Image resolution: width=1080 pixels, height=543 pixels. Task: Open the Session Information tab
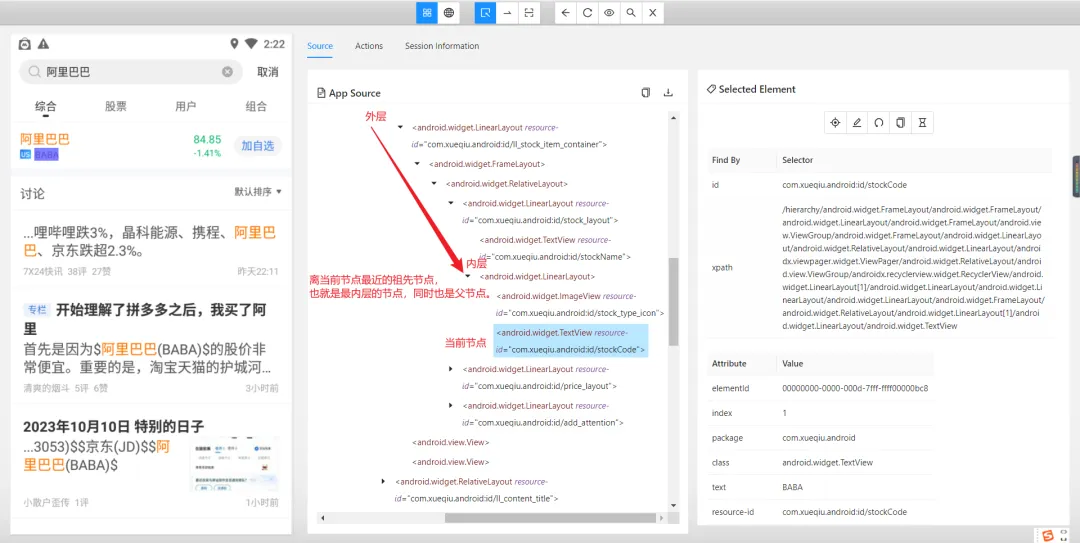point(442,46)
